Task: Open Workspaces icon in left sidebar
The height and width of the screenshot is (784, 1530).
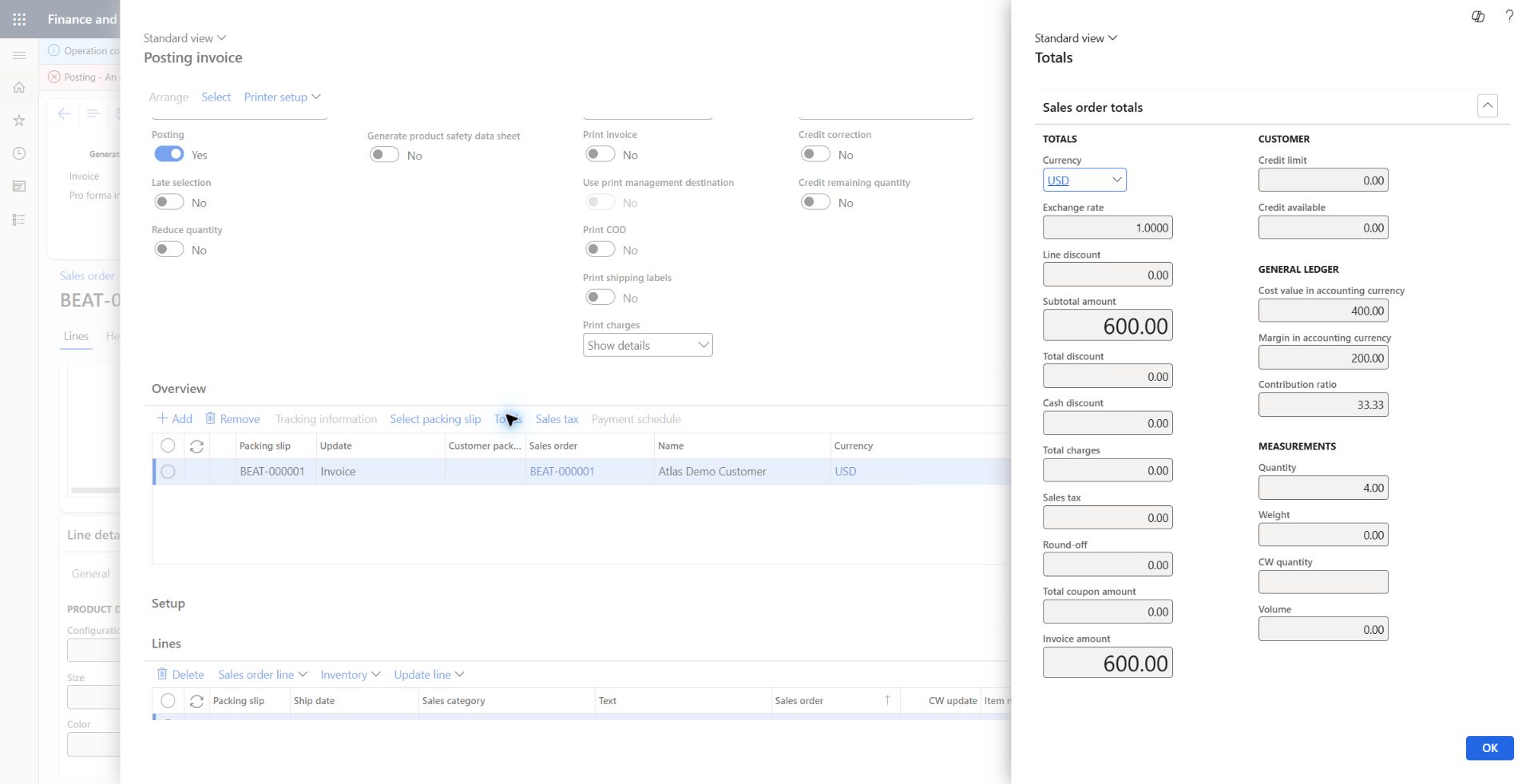Action: 19,186
